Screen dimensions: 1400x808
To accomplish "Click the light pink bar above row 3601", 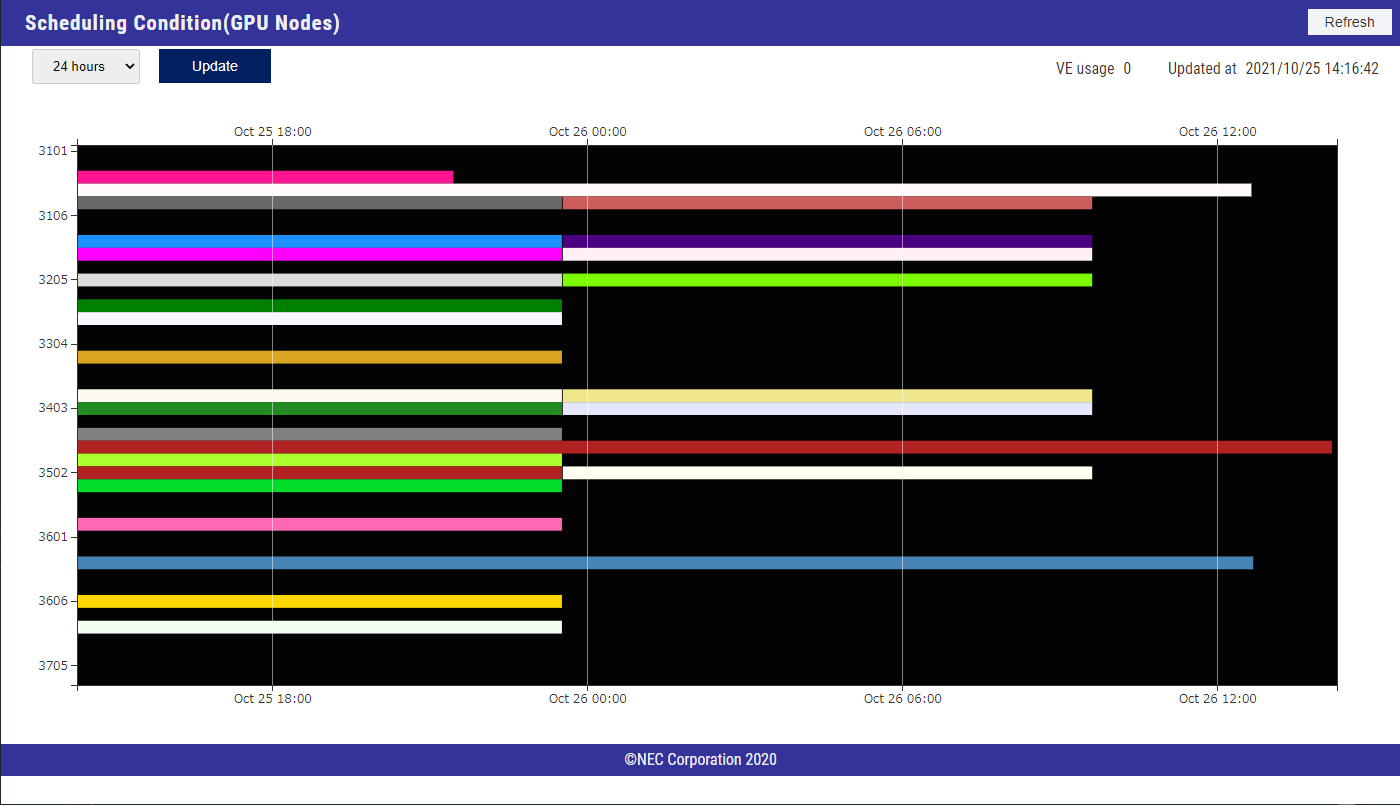I will pos(319,524).
